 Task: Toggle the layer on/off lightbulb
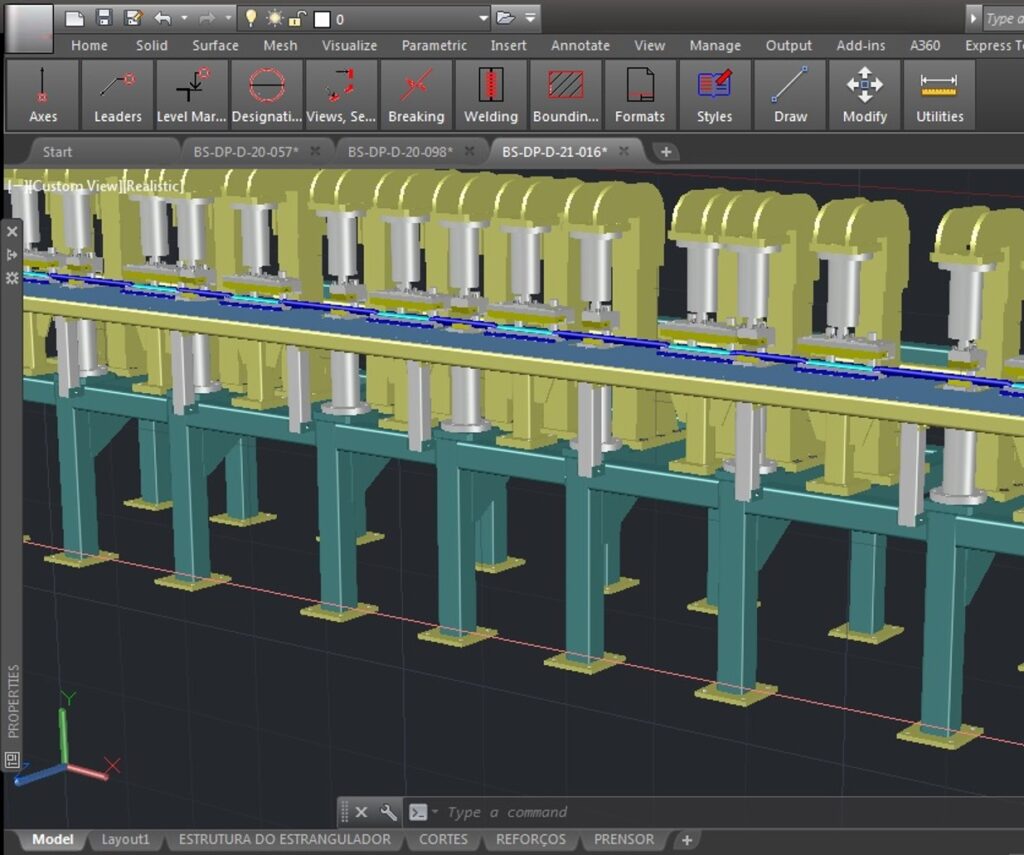pyautogui.click(x=251, y=18)
